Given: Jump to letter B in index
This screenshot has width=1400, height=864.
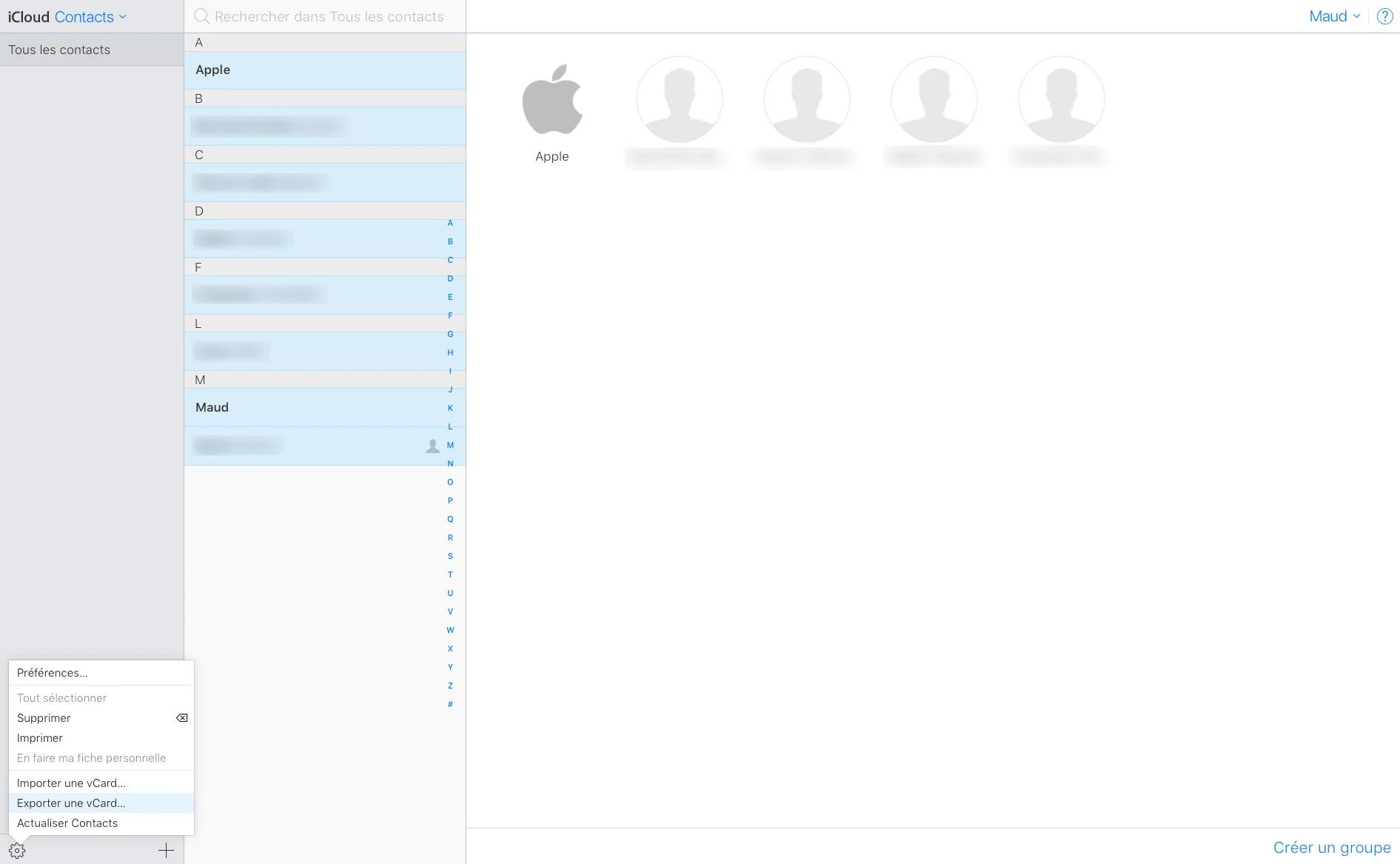Looking at the screenshot, I should [x=450, y=241].
